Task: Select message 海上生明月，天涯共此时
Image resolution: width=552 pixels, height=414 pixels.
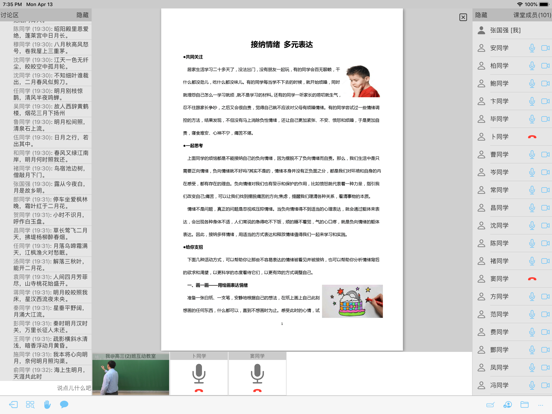Action: point(51,373)
